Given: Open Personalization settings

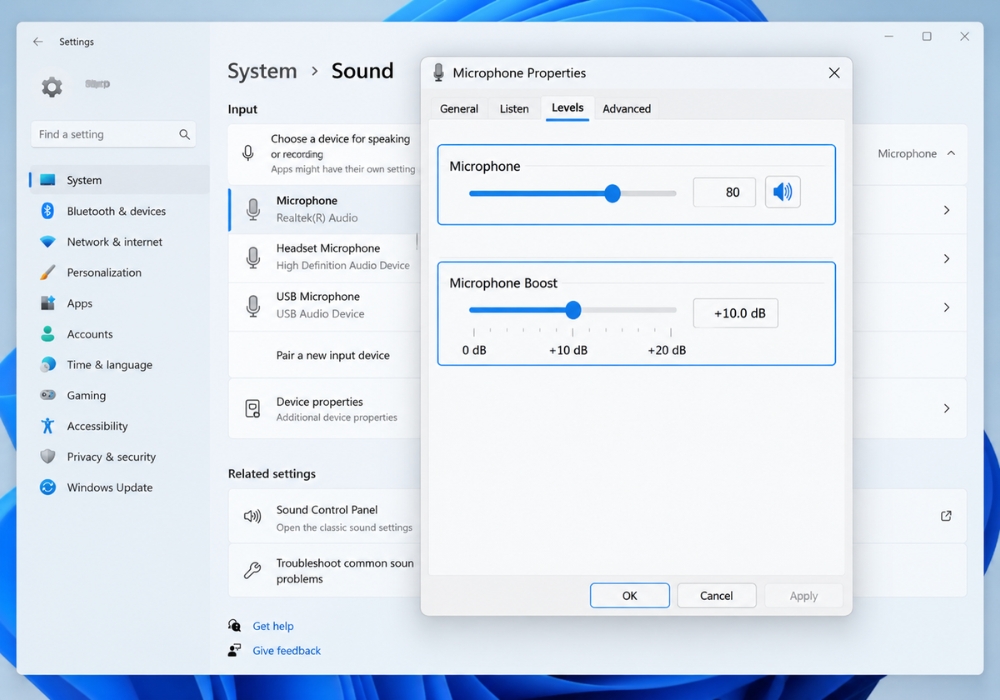Looking at the screenshot, I should point(118,272).
